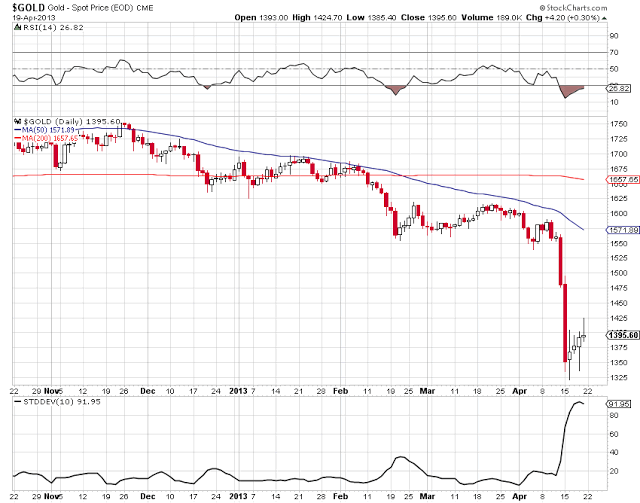The image size is (640, 503).
Task: Click the 70 level on the RSI axis
Action: pyautogui.click(x=614, y=52)
